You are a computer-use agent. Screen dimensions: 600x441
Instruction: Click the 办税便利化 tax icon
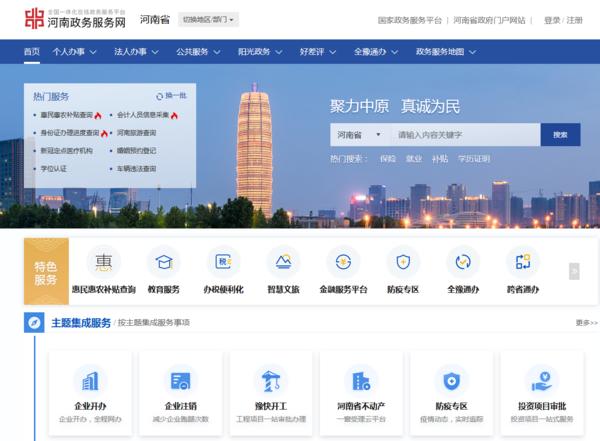point(223,262)
